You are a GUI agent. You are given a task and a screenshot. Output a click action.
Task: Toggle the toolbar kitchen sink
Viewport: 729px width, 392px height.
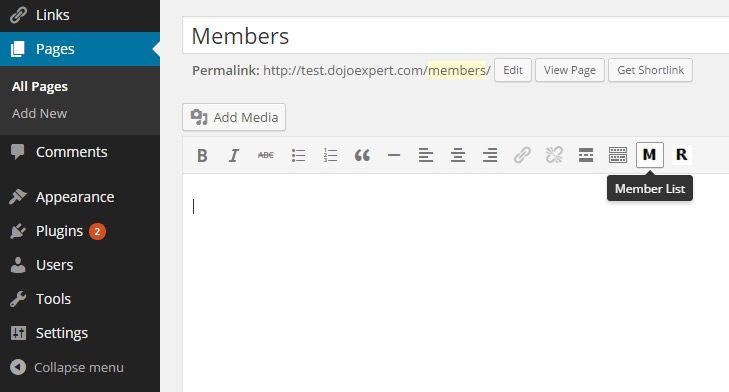[x=618, y=155]
